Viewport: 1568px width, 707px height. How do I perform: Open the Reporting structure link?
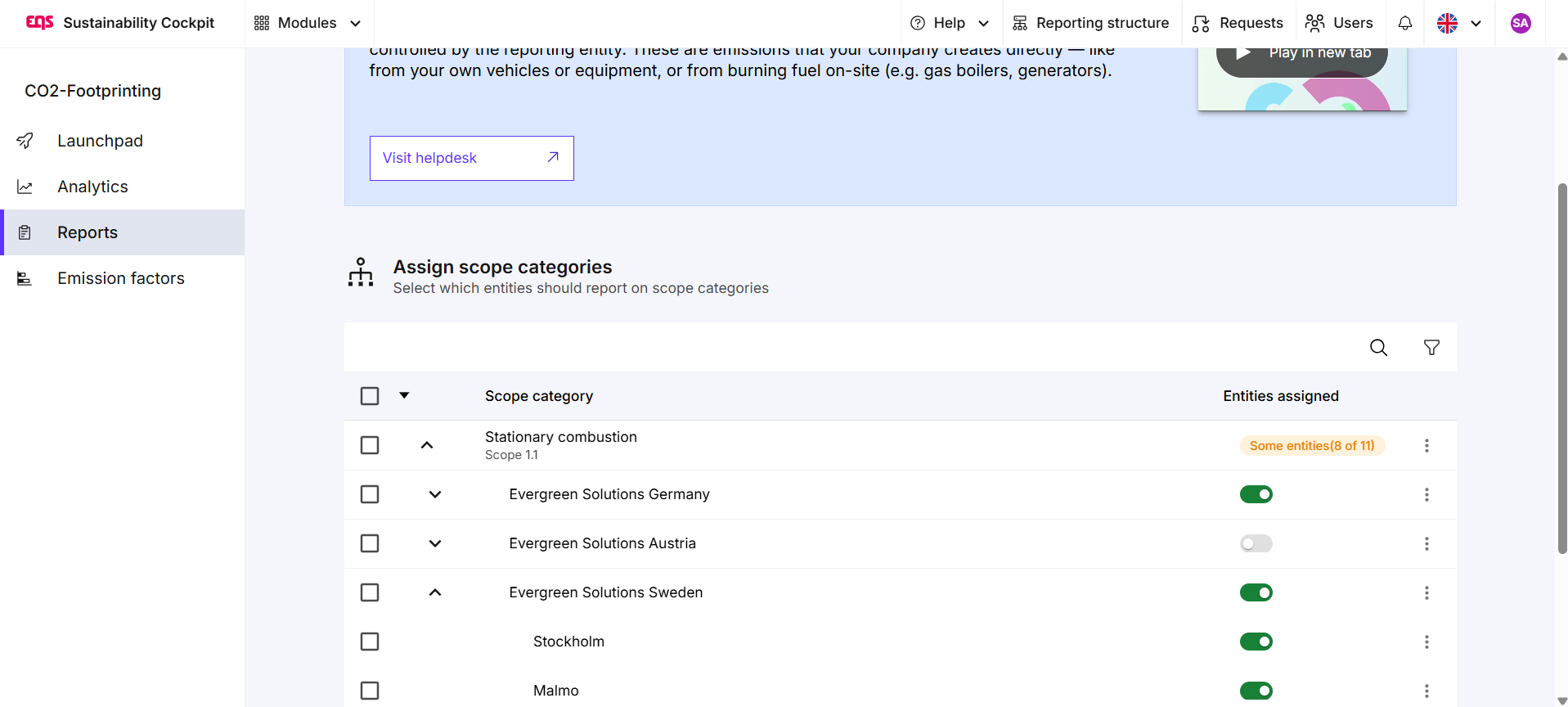click(1091, 23)
